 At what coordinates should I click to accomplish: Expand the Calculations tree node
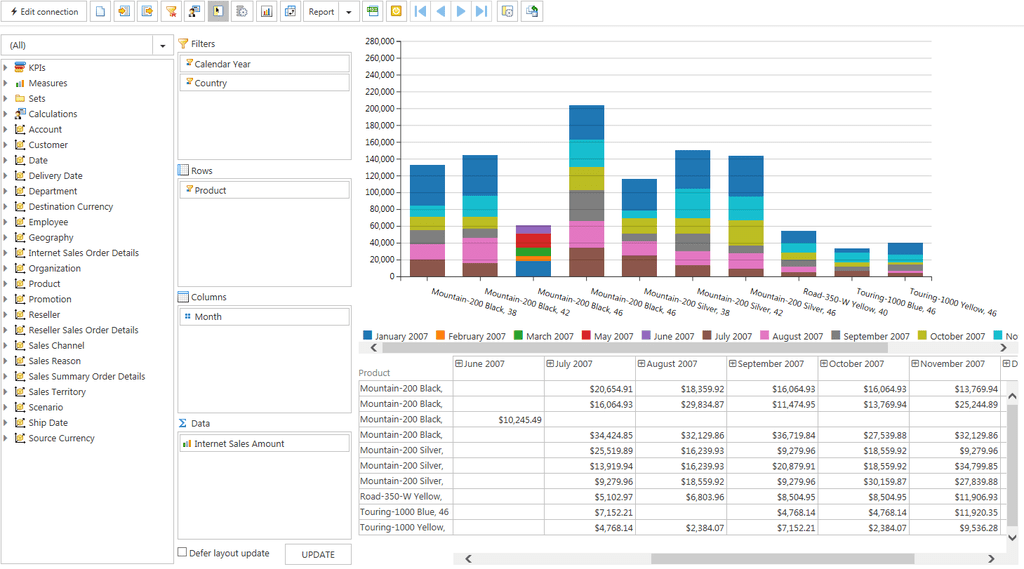point(5,114)
